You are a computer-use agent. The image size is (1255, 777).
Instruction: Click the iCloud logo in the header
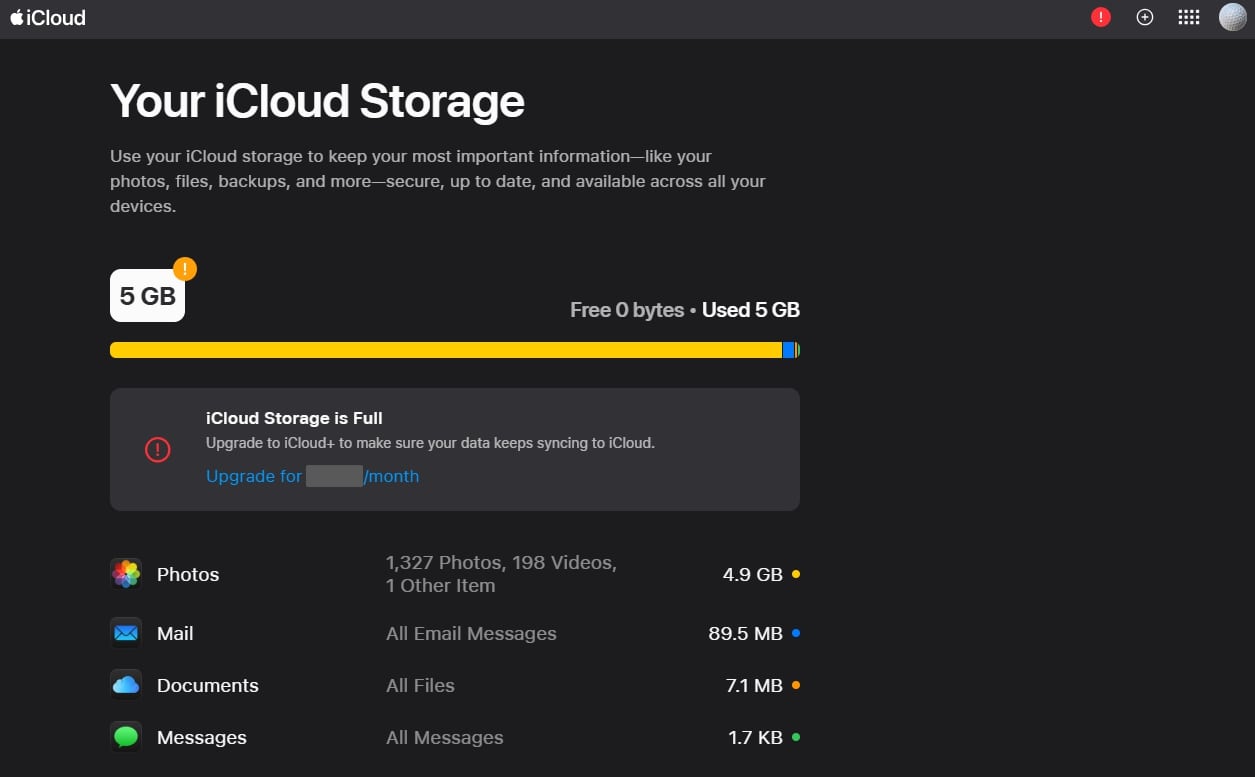click(x=48, y=17)
